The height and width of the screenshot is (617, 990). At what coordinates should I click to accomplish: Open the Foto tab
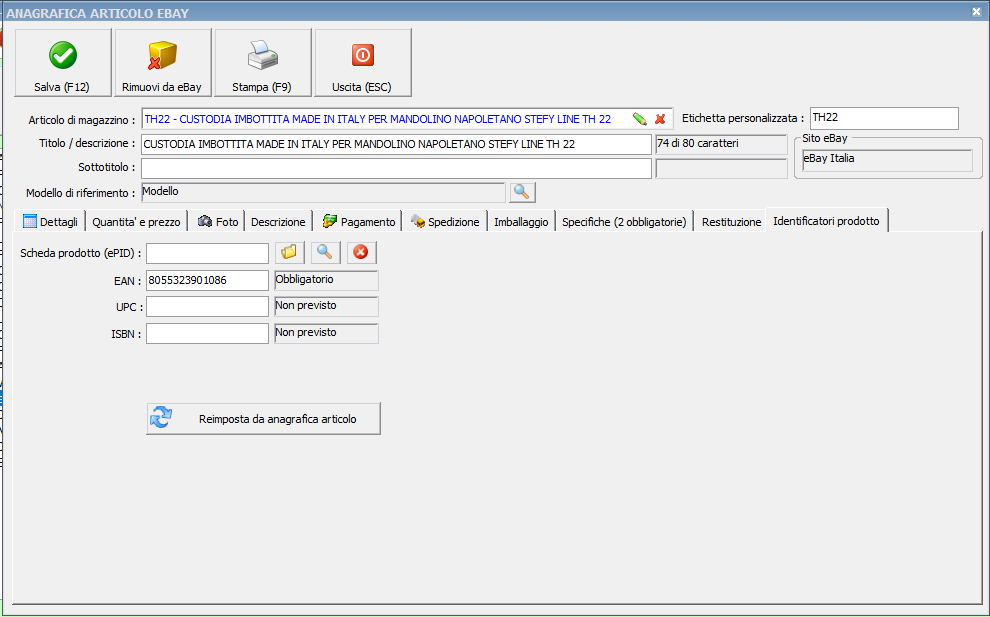217,222
